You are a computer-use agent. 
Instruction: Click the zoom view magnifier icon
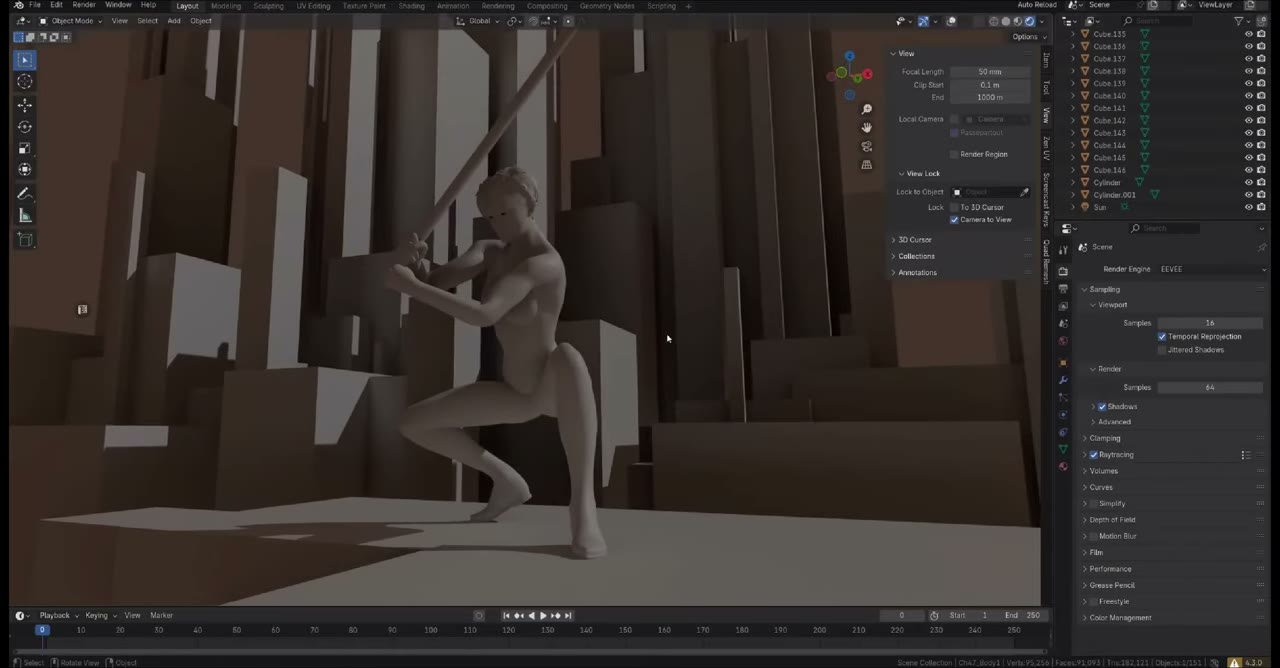(867, 109)
